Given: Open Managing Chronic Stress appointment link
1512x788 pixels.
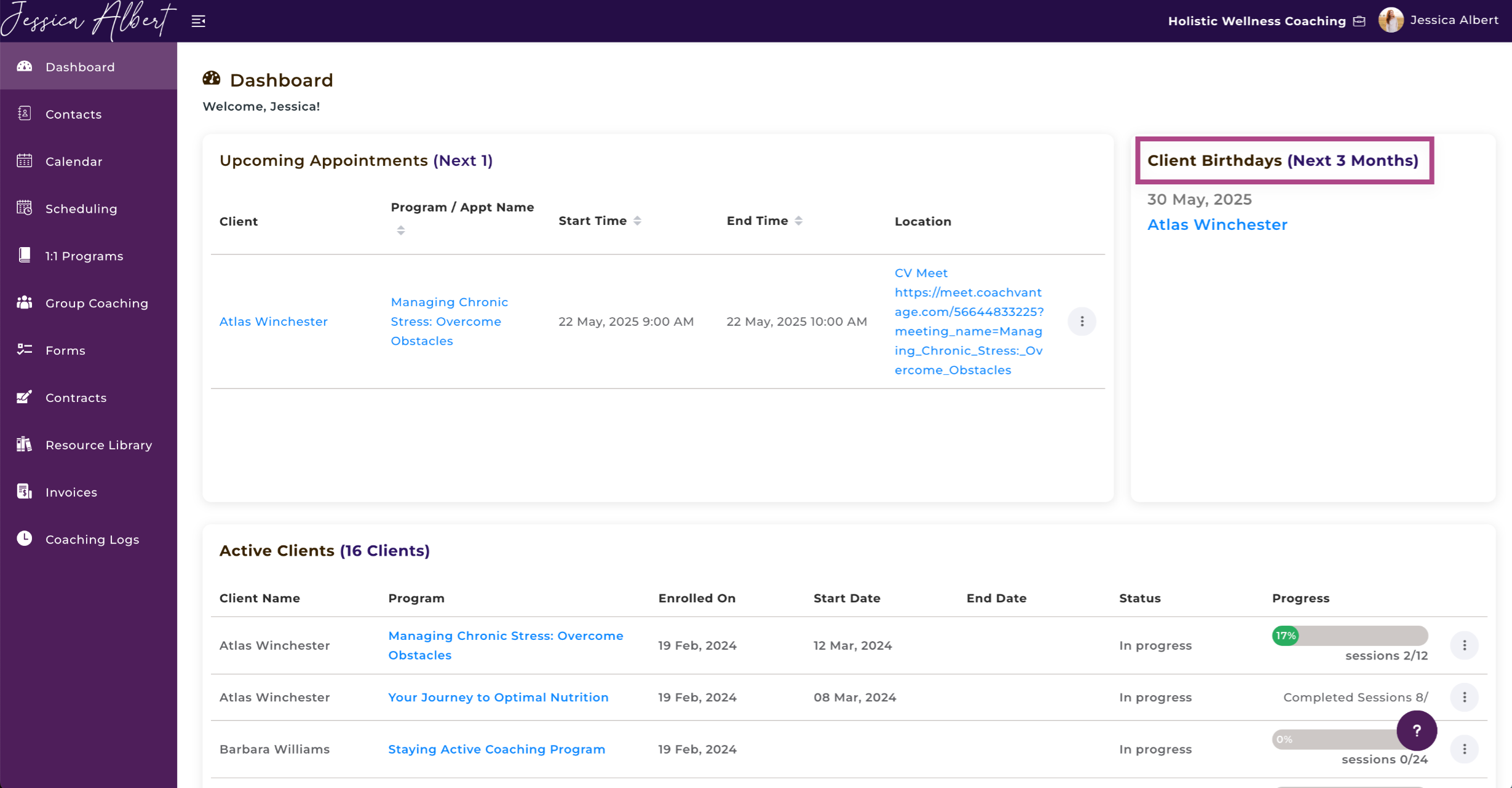Looking at the screenshot, I should [449, 321].
